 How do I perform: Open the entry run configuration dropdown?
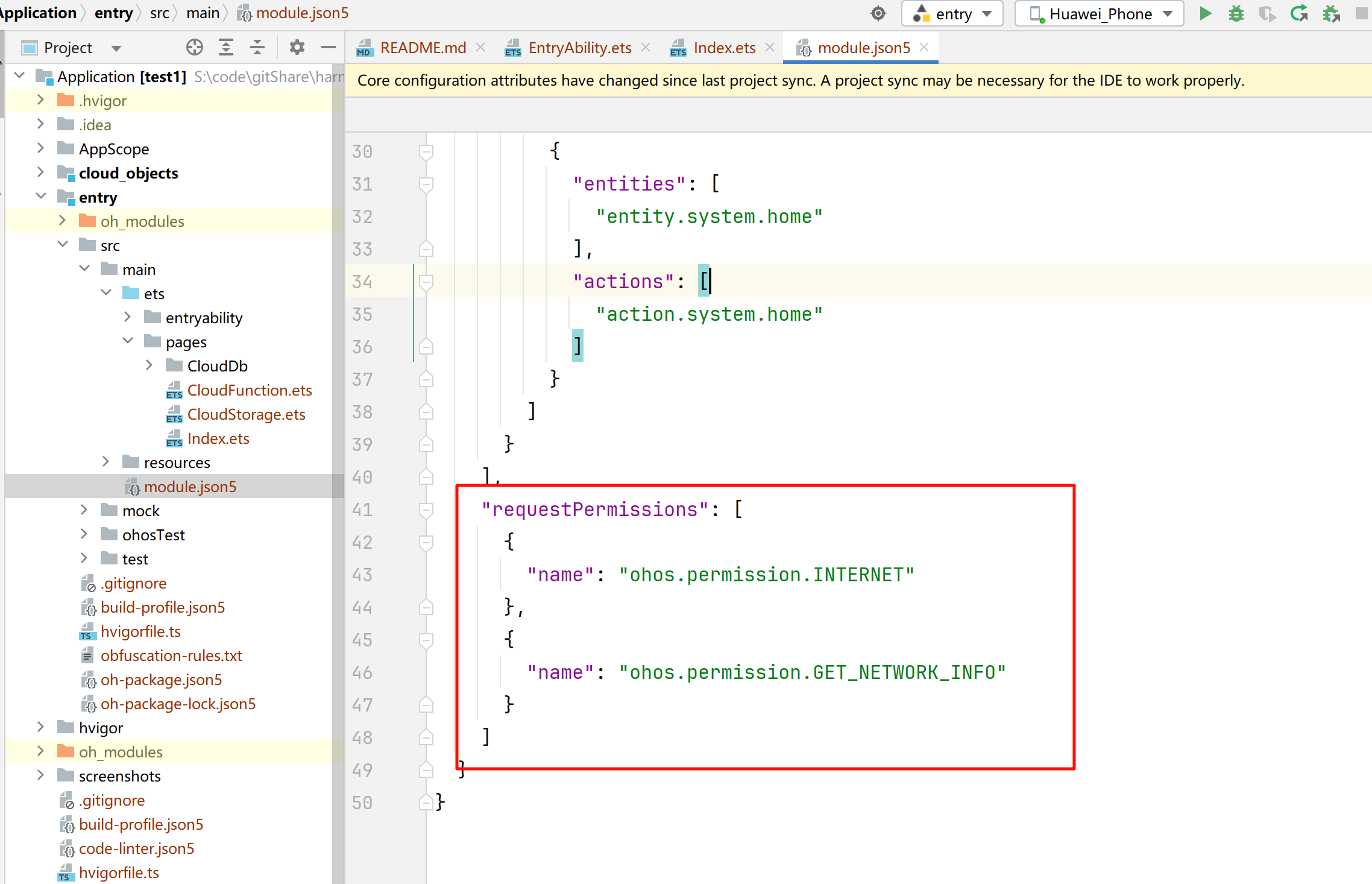(x=952, y=13)
